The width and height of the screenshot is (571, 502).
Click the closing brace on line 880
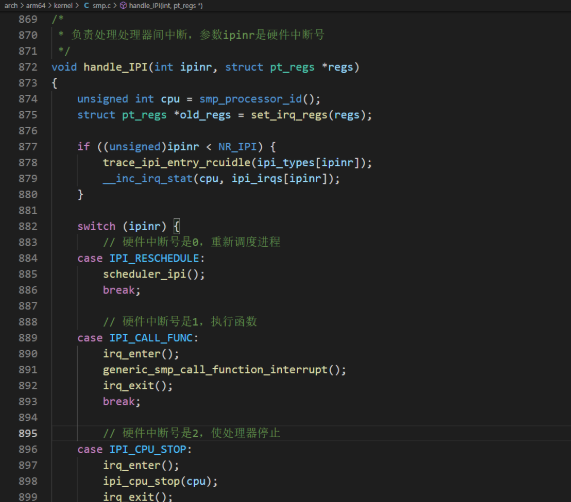(80, 194)
